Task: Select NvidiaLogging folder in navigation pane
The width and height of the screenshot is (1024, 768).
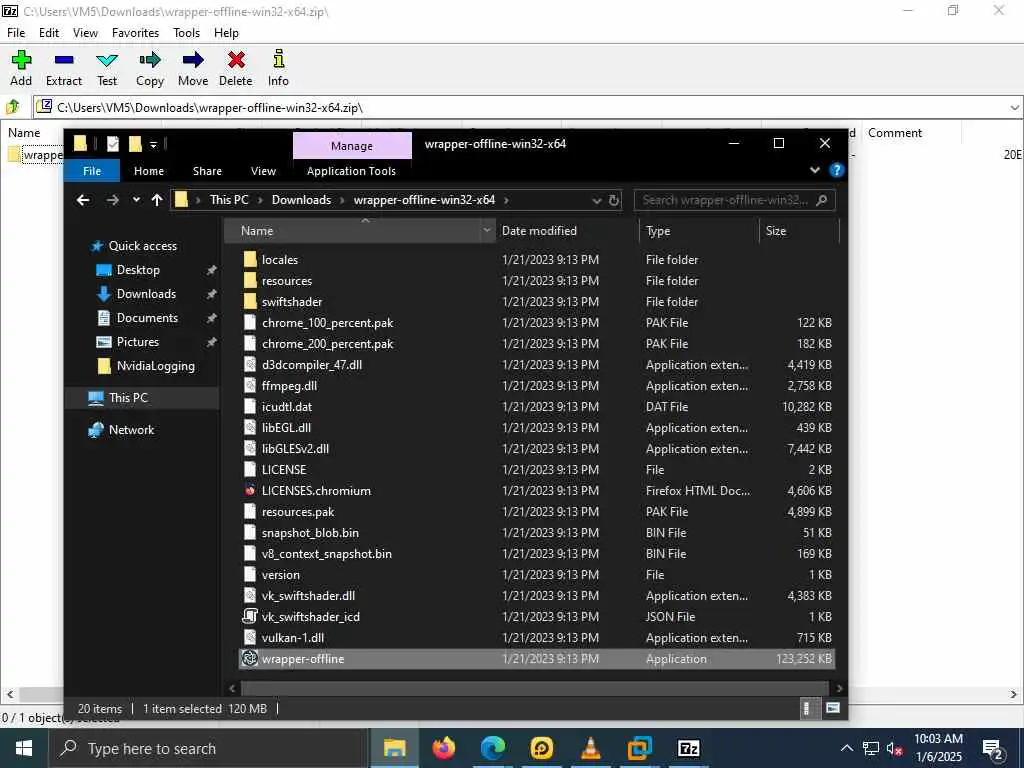Action: click(x=155, y=366)
